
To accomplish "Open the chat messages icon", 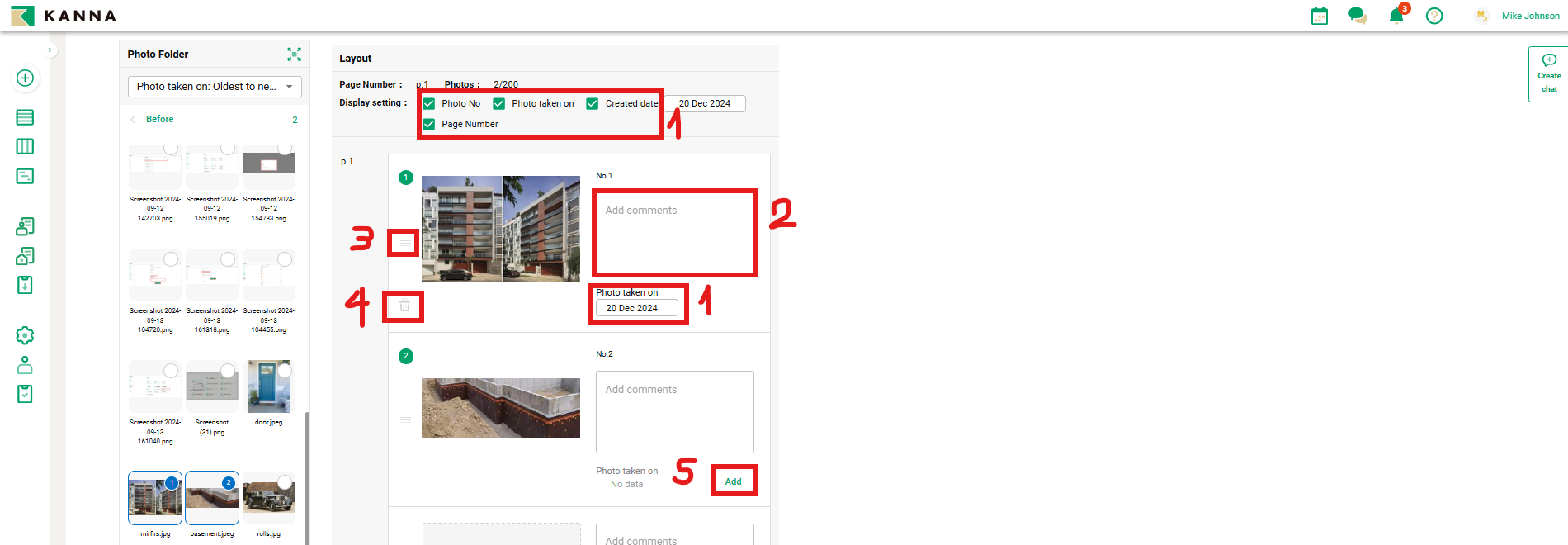I will [x=1357, y=17].
